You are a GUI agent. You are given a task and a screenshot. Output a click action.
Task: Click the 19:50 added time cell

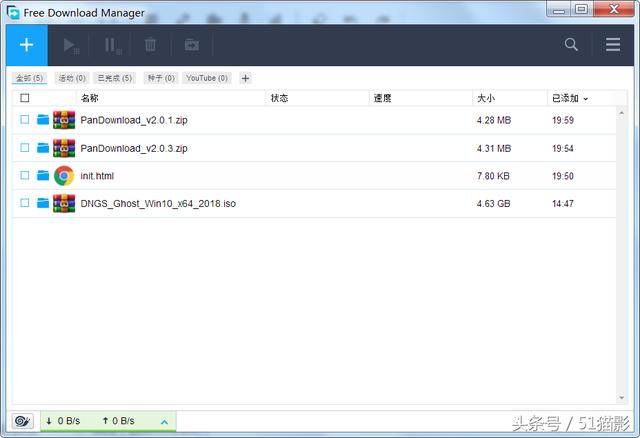[x=563, y=176]
